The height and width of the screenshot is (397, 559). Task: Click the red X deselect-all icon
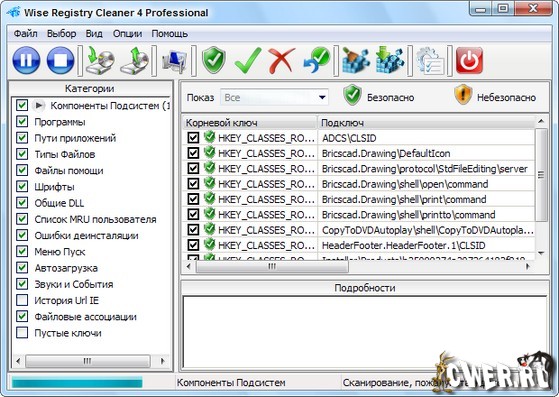[282, 60]
